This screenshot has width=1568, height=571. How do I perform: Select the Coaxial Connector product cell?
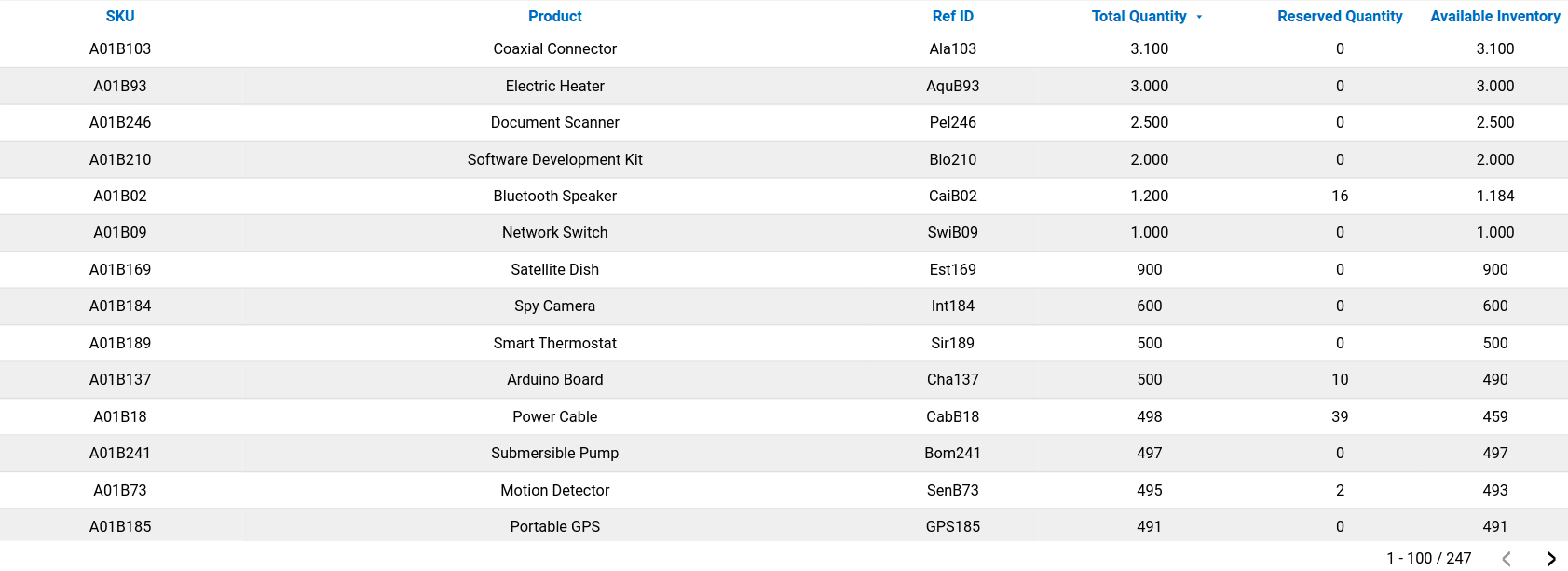554,48
